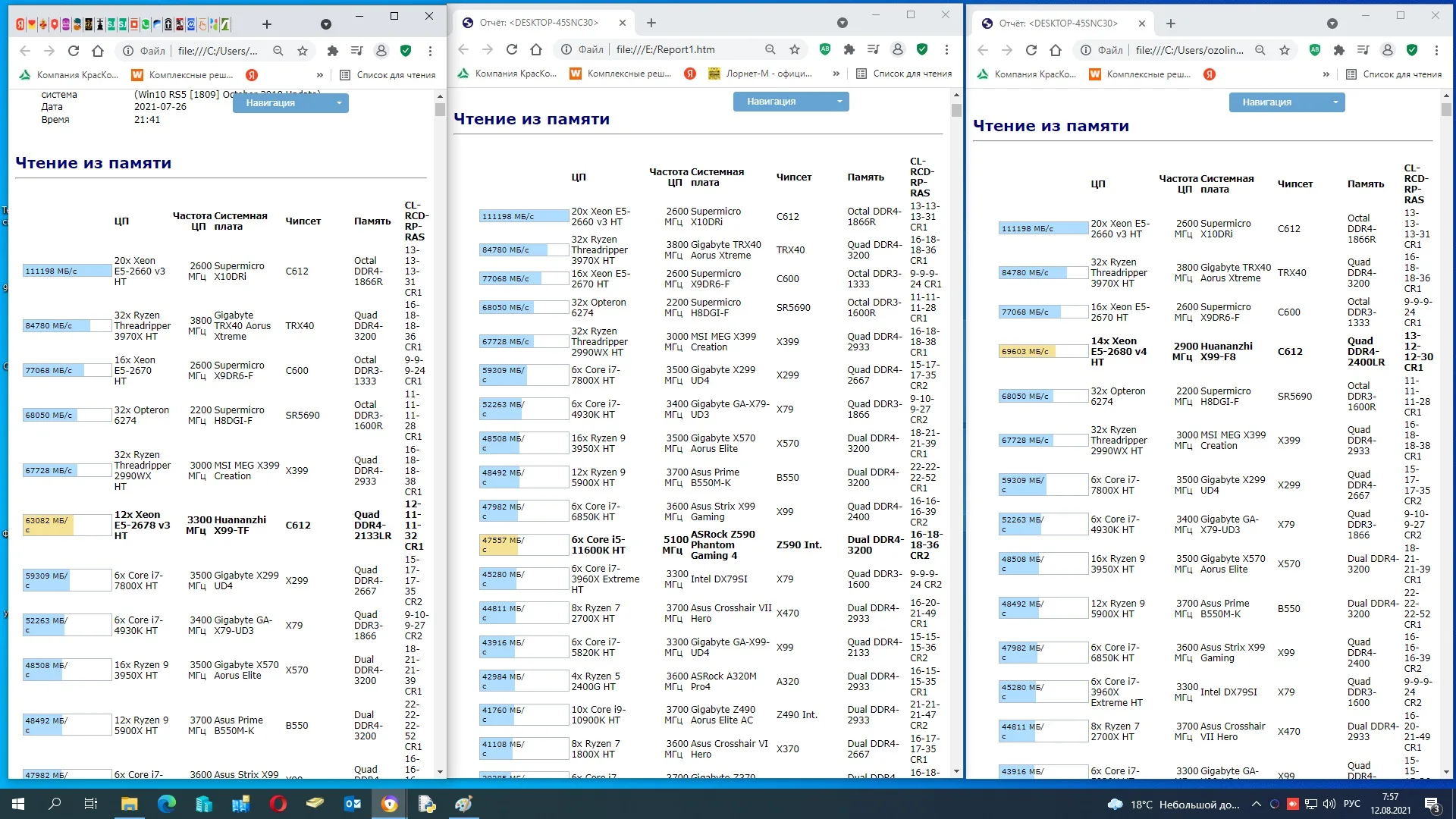Open the Paint app from the taskbar
This screenshot has height=819, width=1456.
tap(463, 804)
